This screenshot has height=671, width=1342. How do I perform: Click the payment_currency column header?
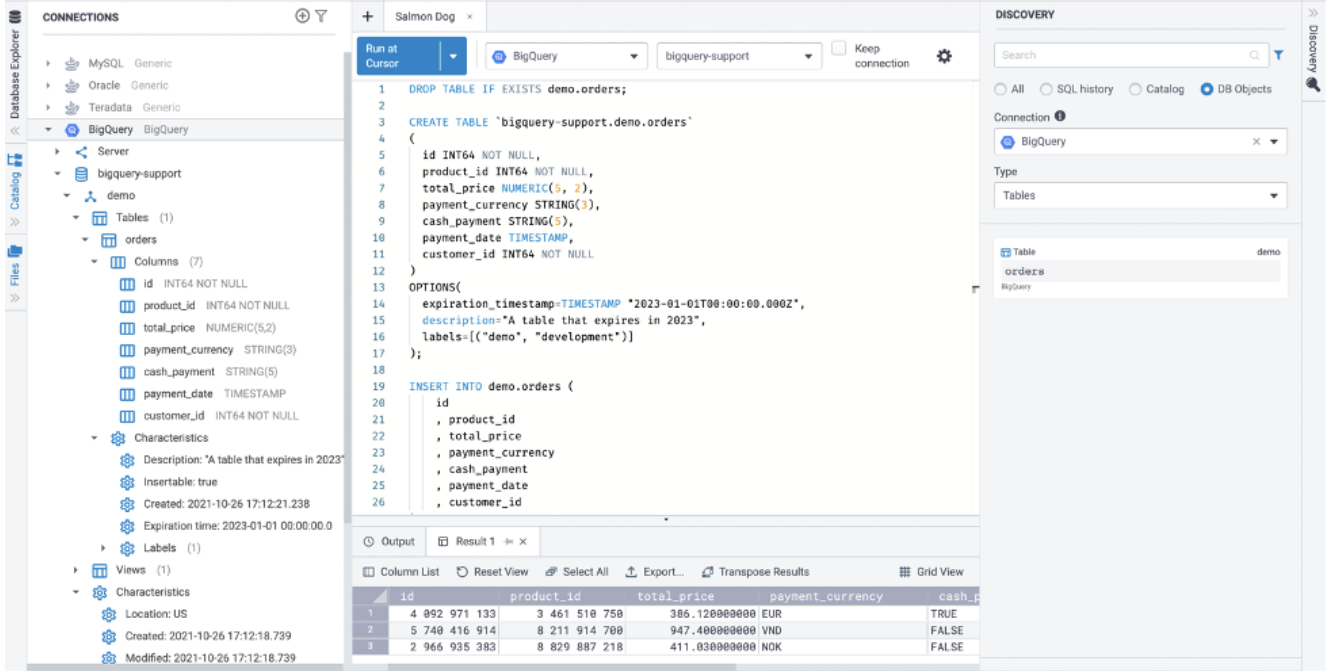coord(826,596)
